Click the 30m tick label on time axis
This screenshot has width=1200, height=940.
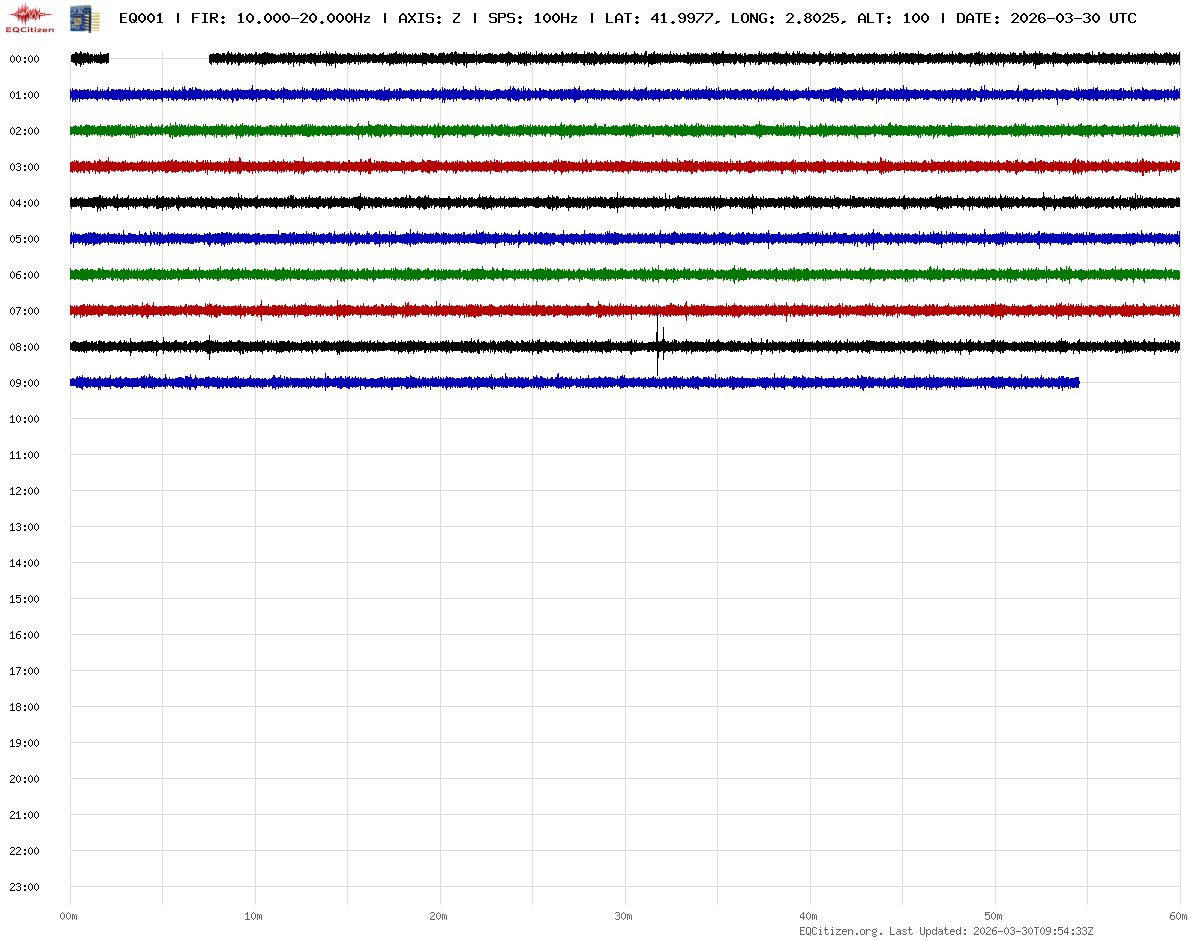(624, 916)
